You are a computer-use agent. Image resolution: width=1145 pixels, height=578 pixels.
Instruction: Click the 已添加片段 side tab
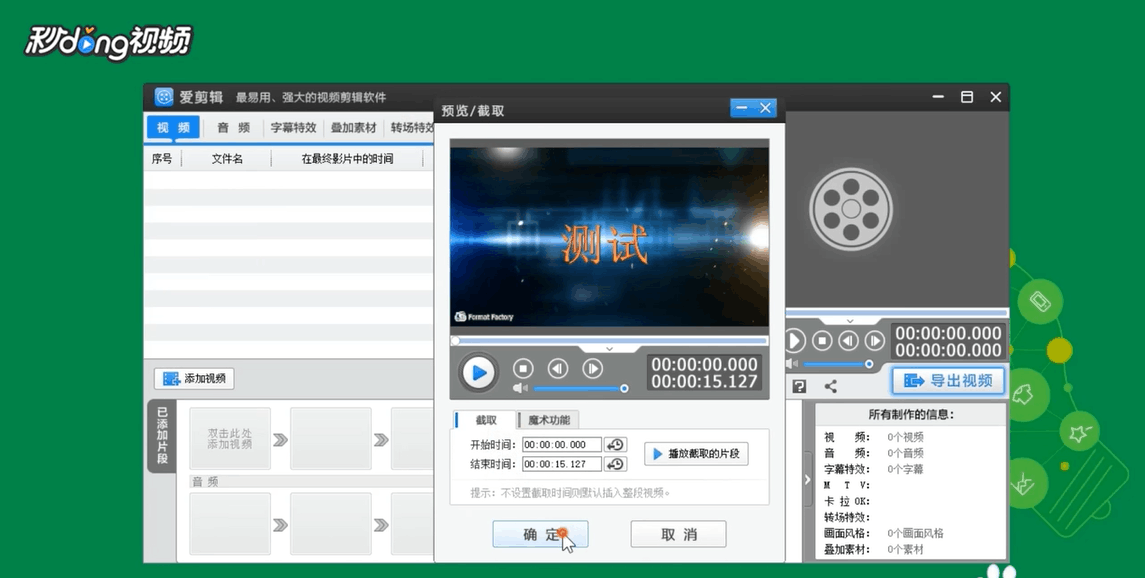[162, 436]
